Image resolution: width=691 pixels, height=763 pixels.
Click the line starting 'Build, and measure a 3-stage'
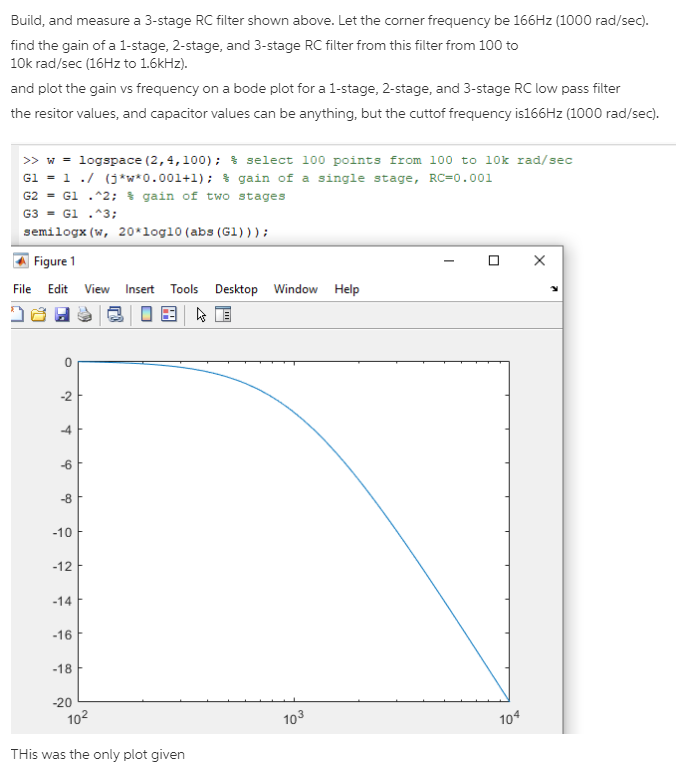click(329, 20)
